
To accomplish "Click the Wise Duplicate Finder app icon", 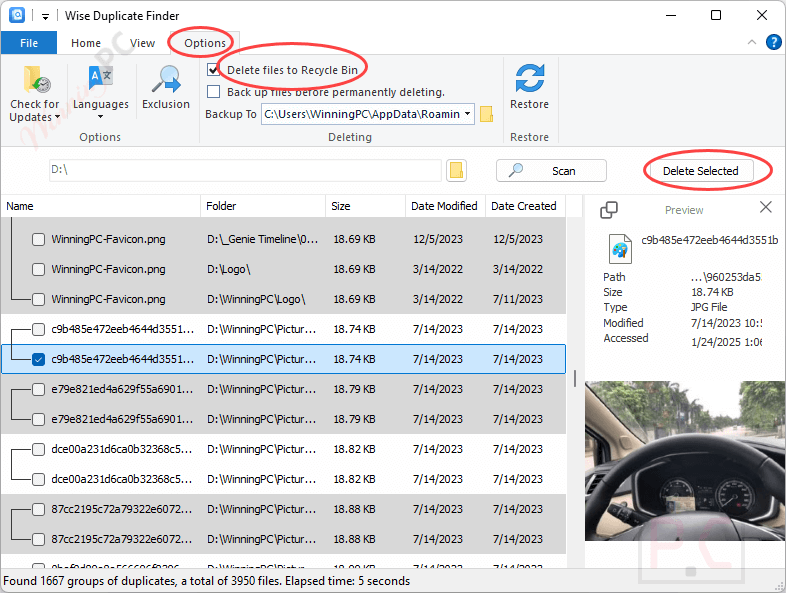I will pos(17,15).
